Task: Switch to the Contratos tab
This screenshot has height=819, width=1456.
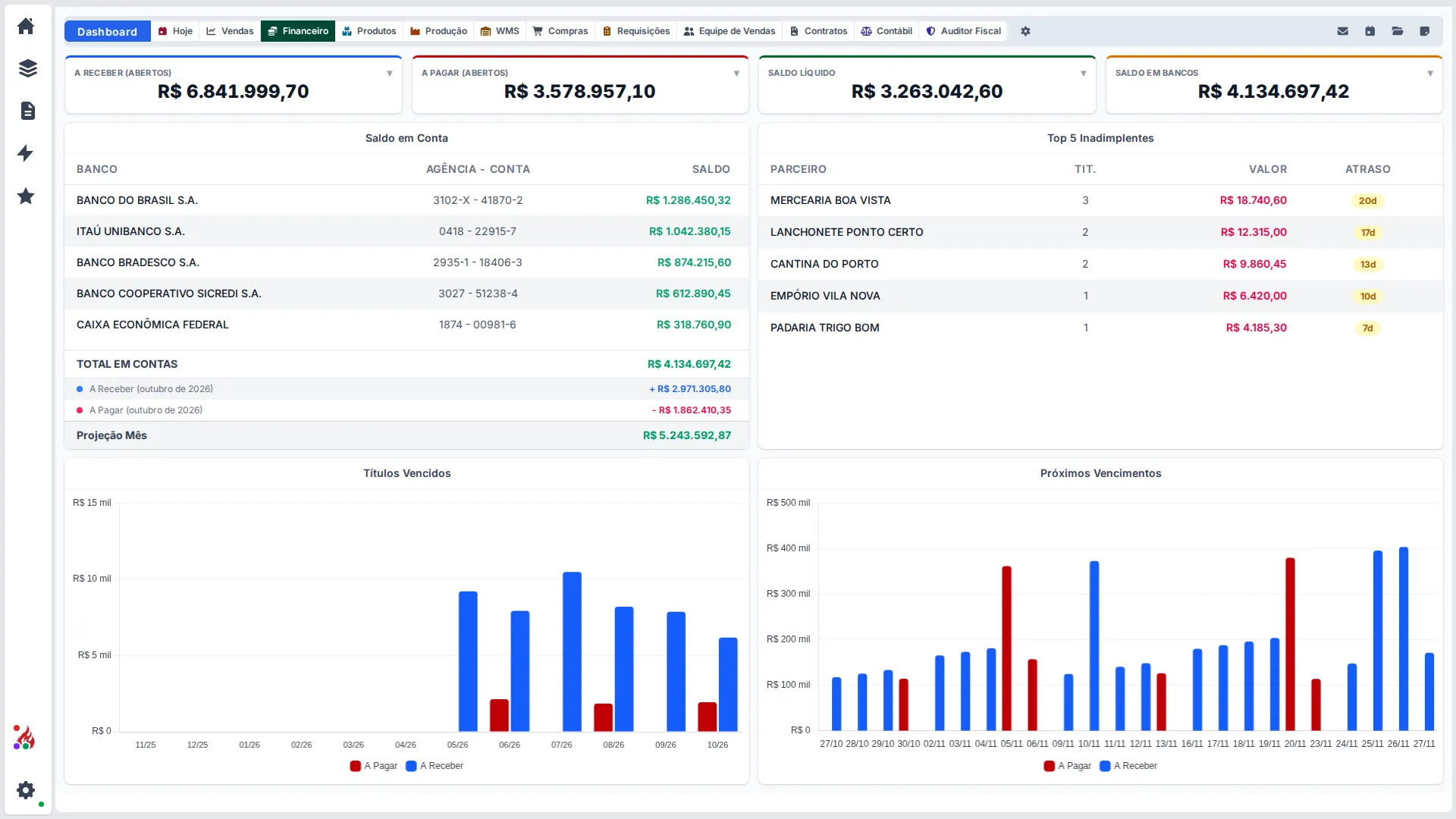Action: 819,31
